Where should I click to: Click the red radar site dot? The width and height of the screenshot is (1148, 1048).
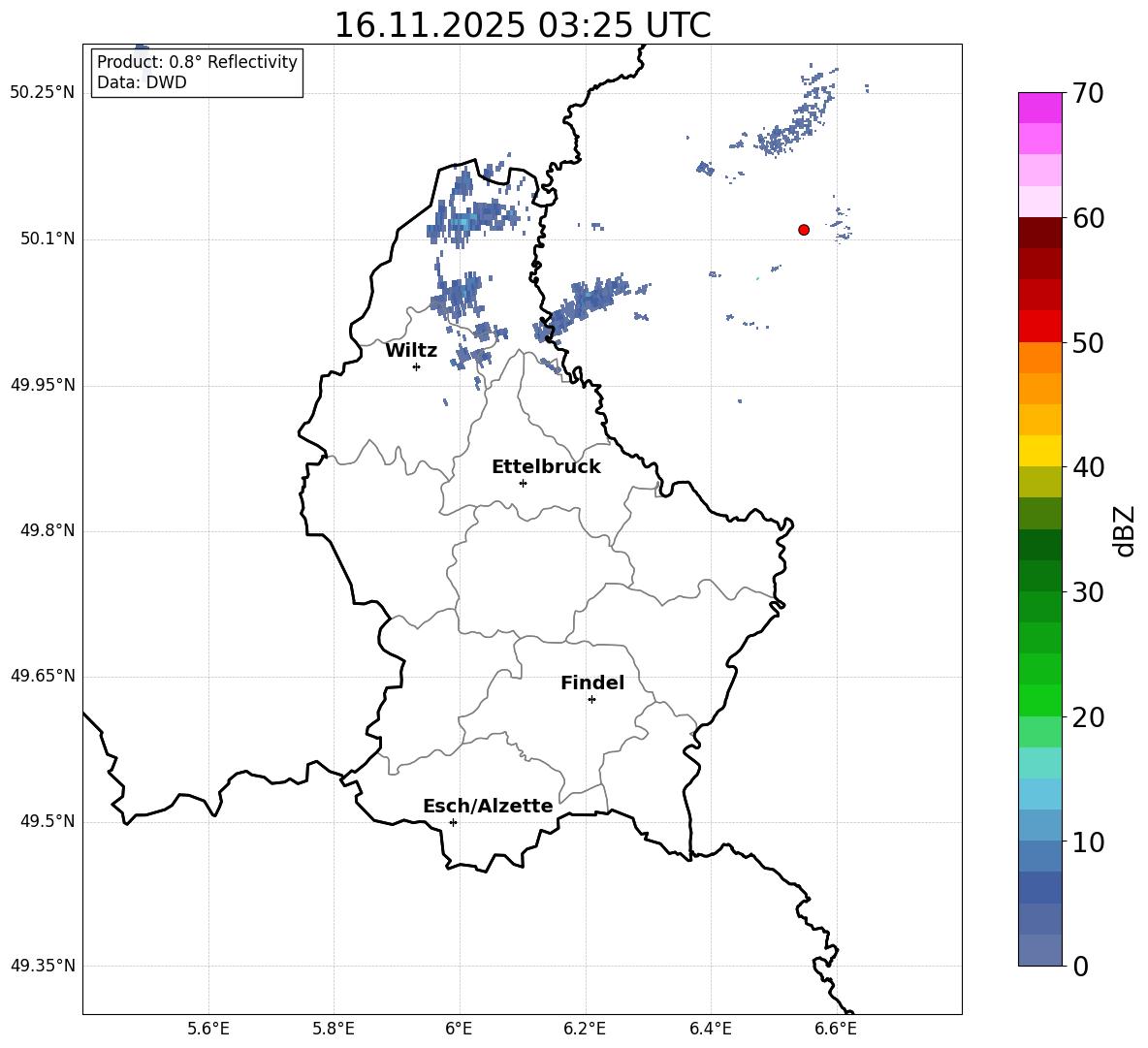804,230
